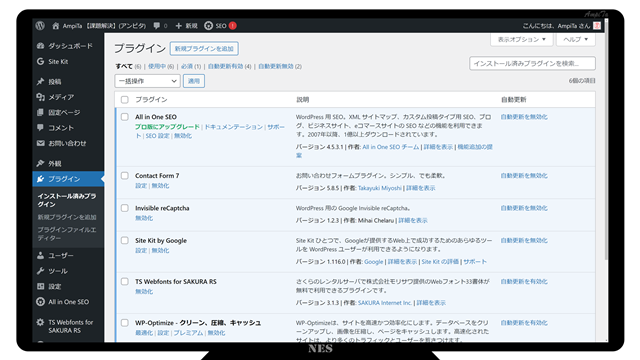Click the home icon beside site name
This screenshot has height=360, width=640.
pyautogui.click(x=56, y=26)
